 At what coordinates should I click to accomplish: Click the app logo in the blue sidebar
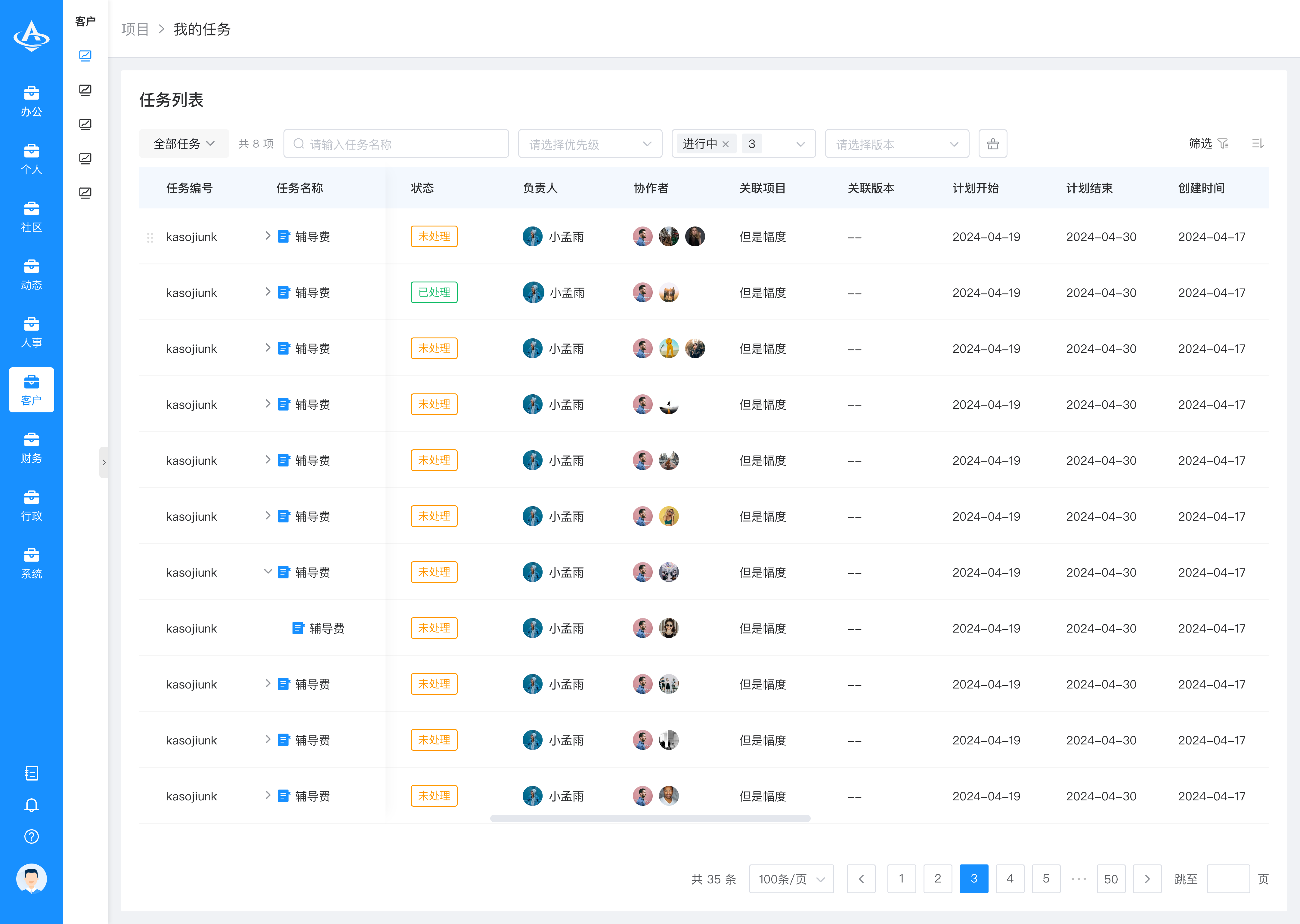click(31, 36)
